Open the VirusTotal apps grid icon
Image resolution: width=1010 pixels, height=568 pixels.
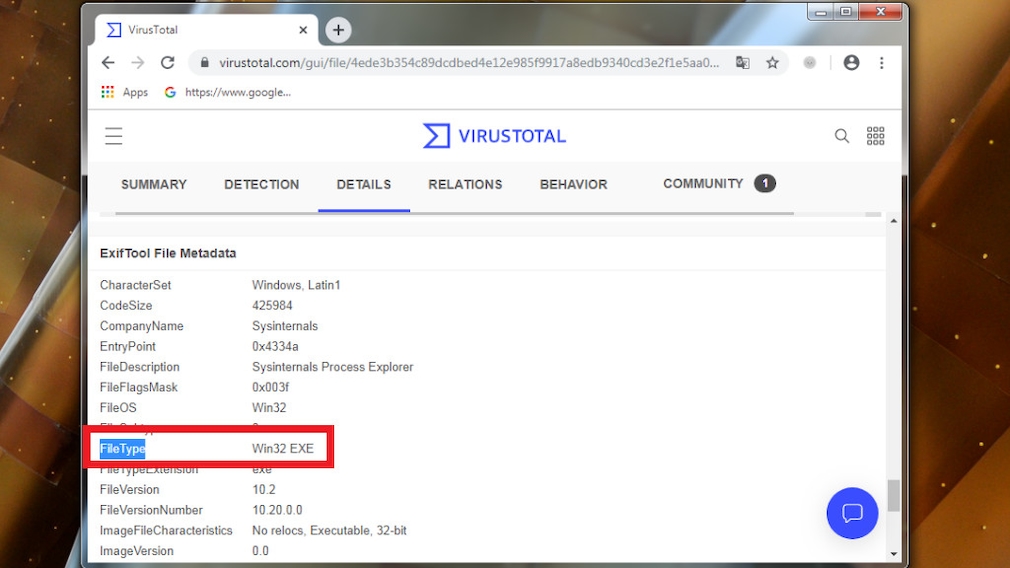[x=876, y=136]
